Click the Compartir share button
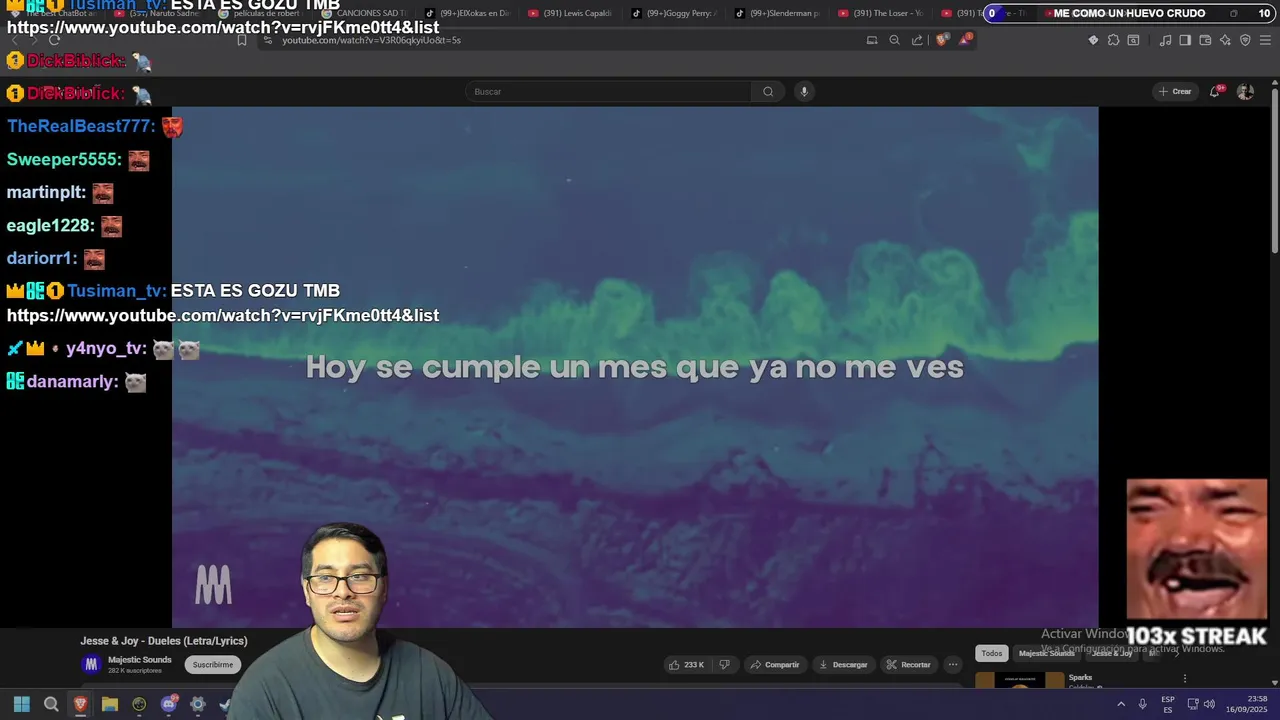1280x720 pixels. click(775, 665)
